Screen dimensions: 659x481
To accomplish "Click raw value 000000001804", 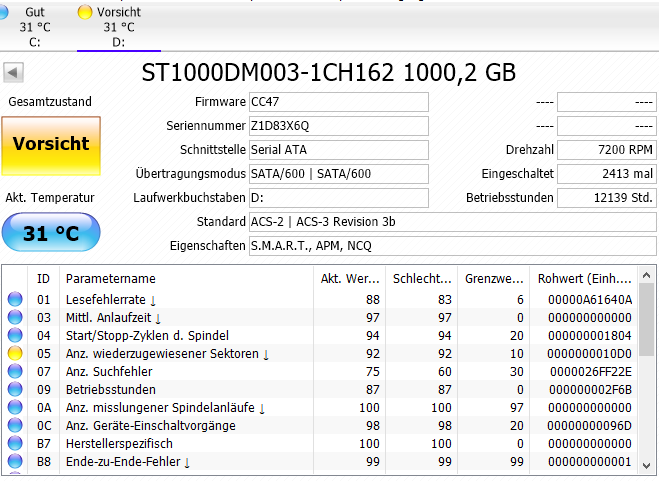I will click(590, 336).
